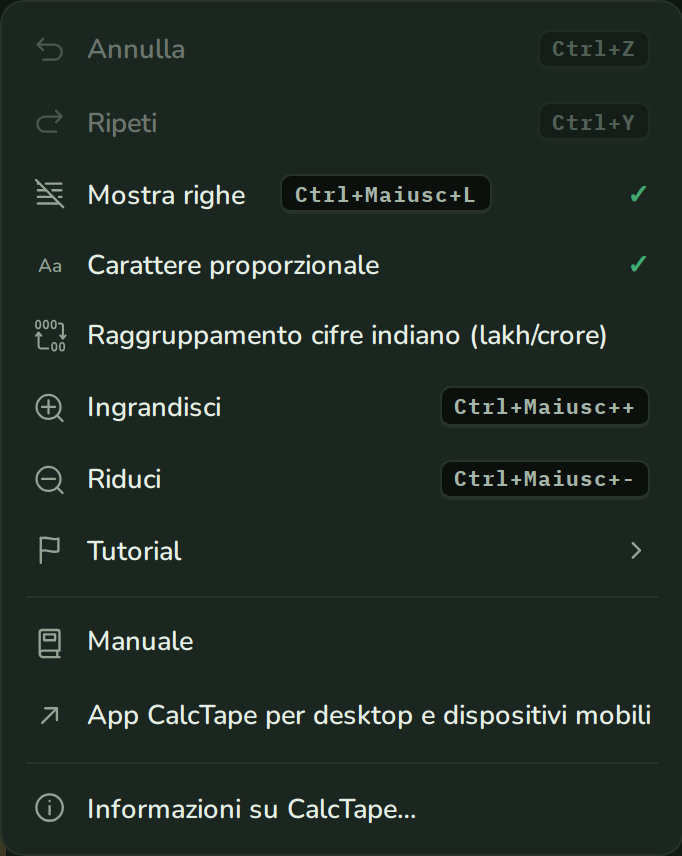Click the zoom-in magnifier icon
Viewport: 682px width, 856px height.
50,408
